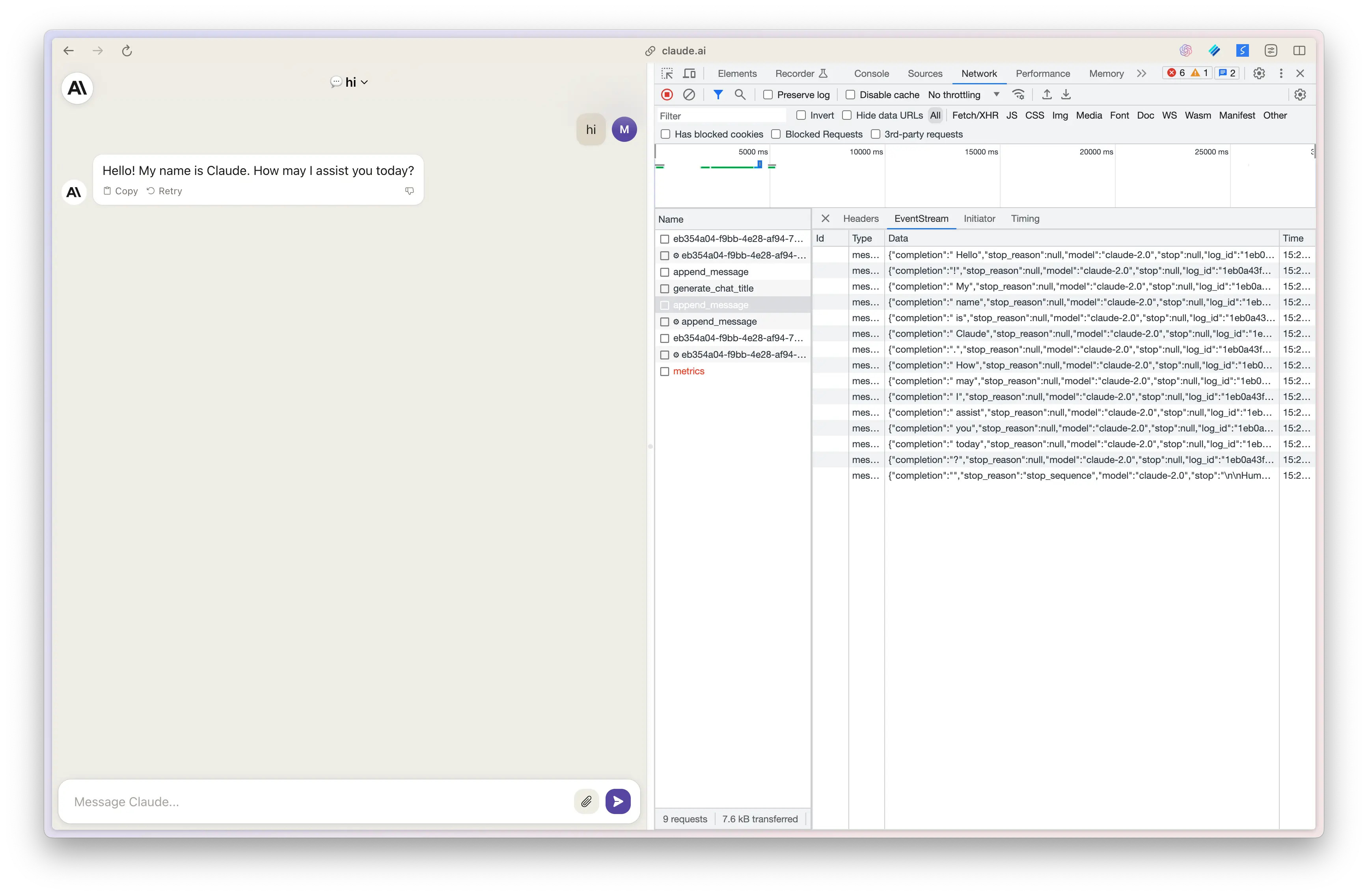Screen dimensions: 1368x896
Task: Check the Blocked Requests checkbox
Action: (x=776, y=134)
